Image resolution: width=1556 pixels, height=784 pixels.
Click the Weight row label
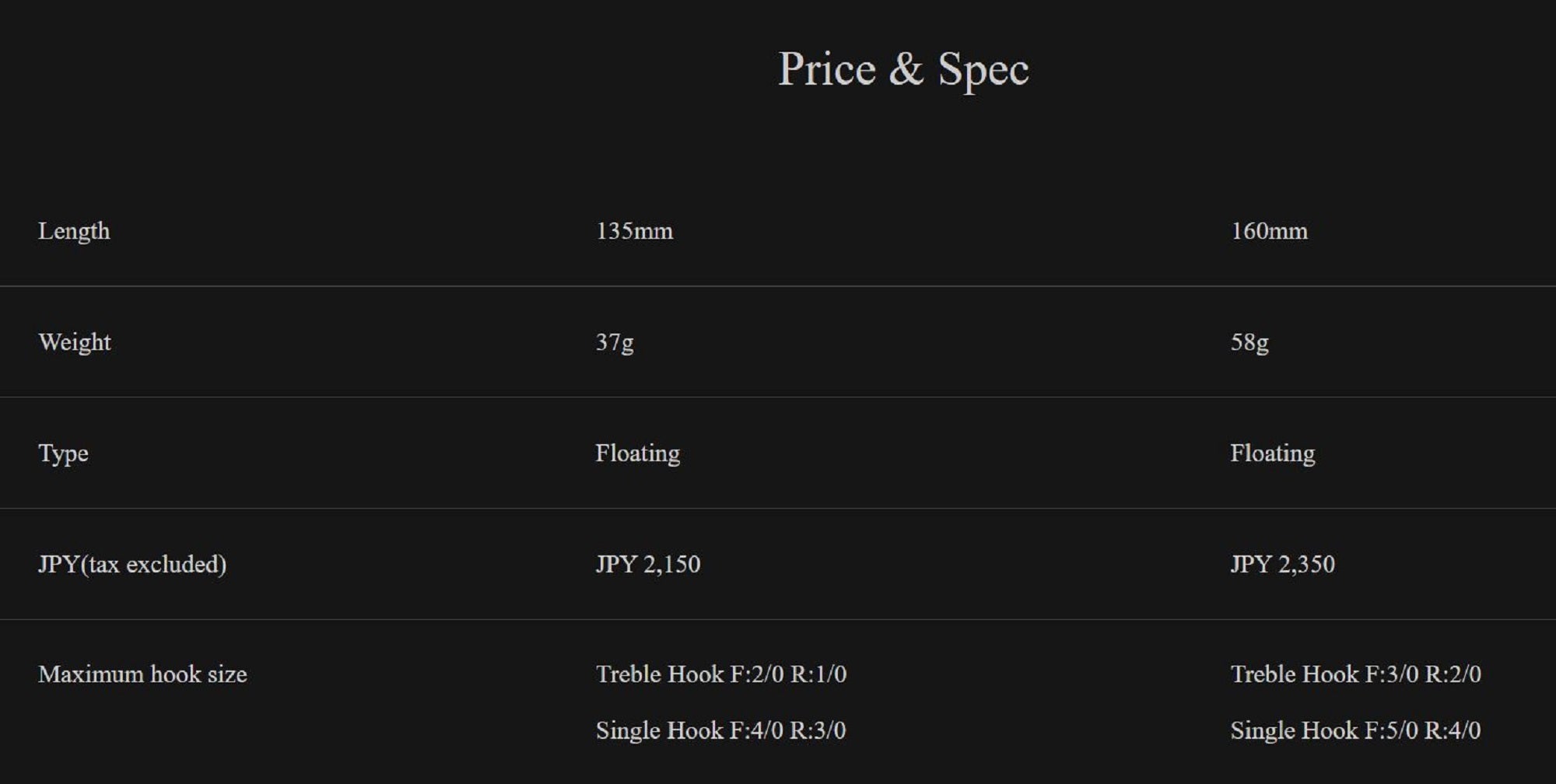coord(75,342)
